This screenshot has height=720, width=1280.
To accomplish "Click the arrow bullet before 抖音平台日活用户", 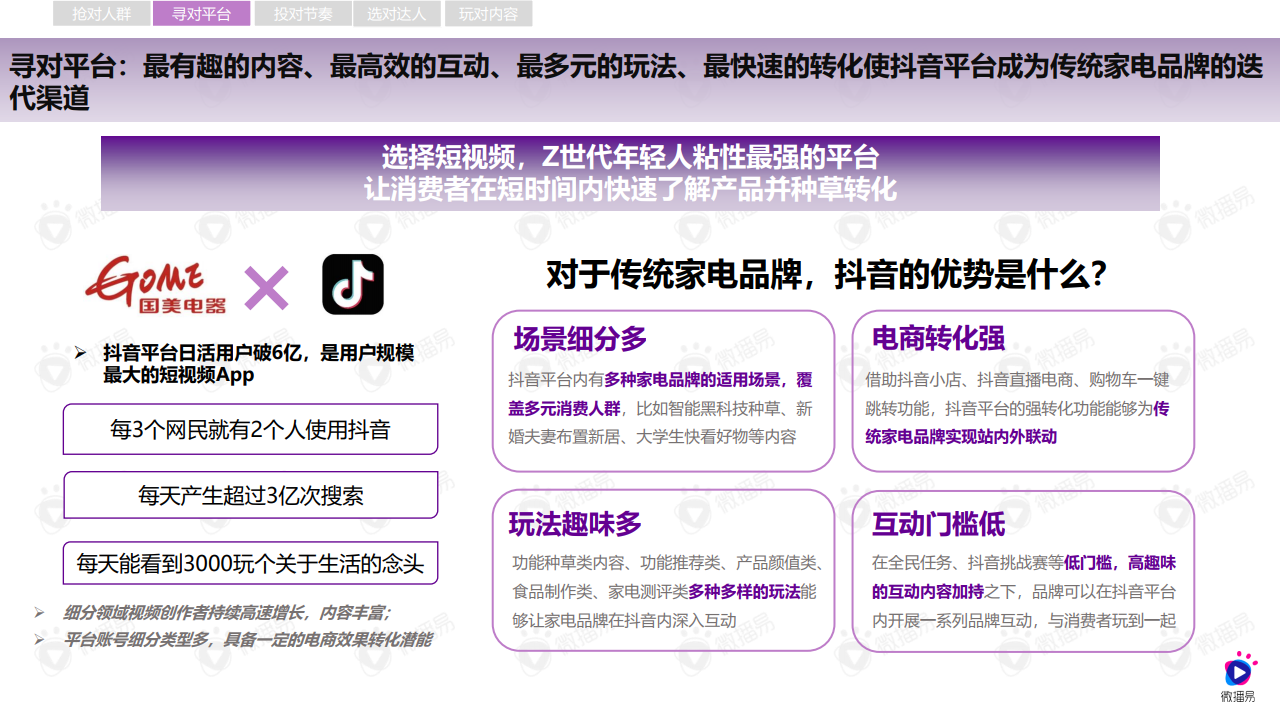I will click(x=81, y=353).
